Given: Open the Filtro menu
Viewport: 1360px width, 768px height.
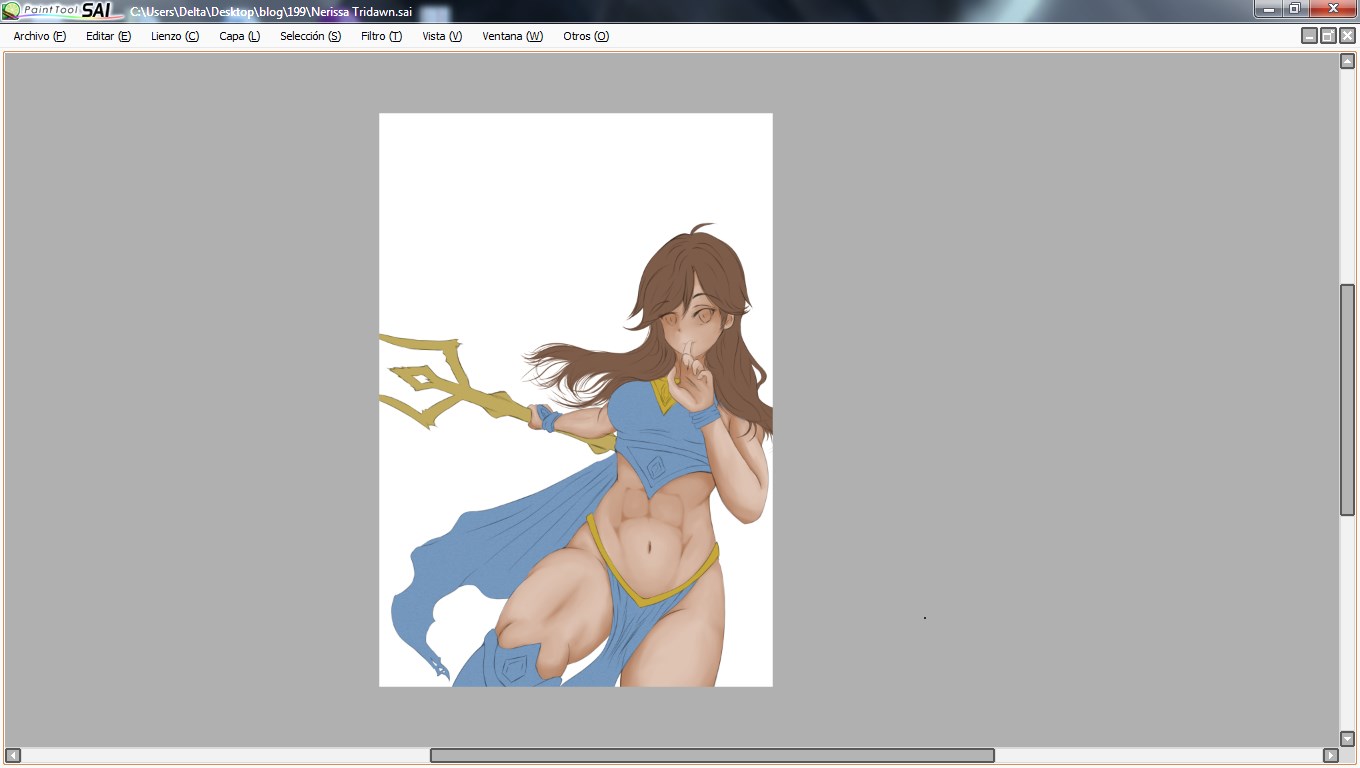Looking at the screenshot, I should [x=381, y=36].
